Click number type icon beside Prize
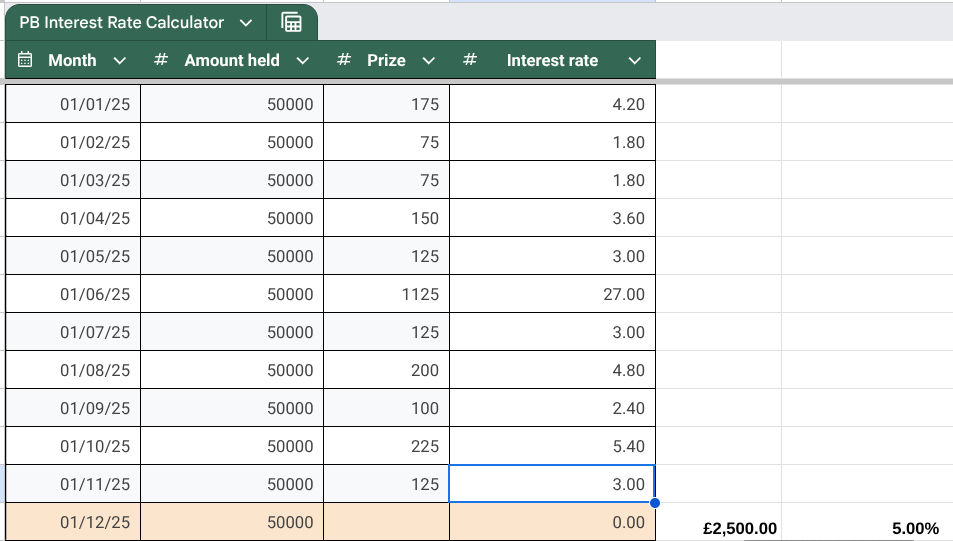953x541 pixels. (344, 60)
